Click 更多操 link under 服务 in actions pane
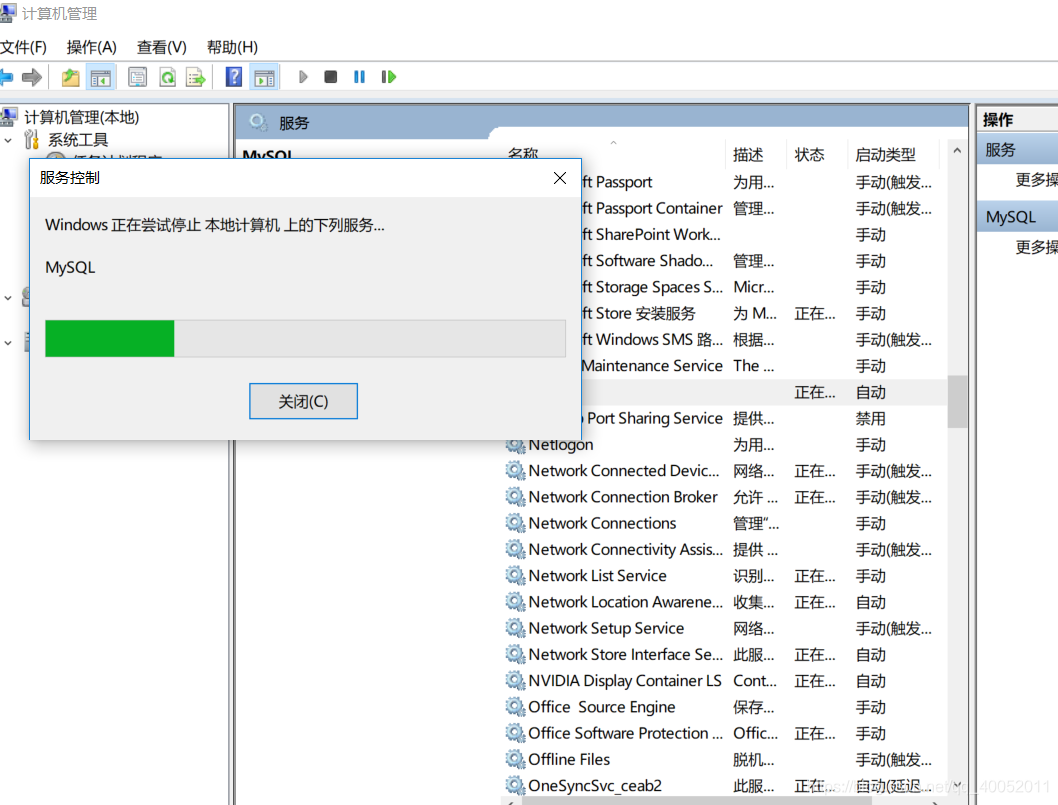This screenshot has height=805, width=1058. pyautogui.click(x=1036, y=179)
